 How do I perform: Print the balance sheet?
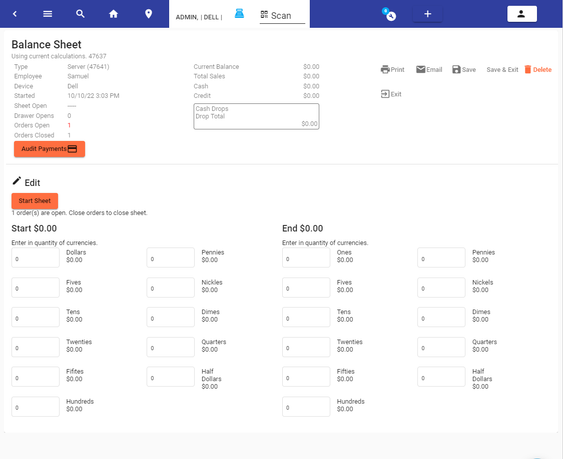tap(392, 70)
